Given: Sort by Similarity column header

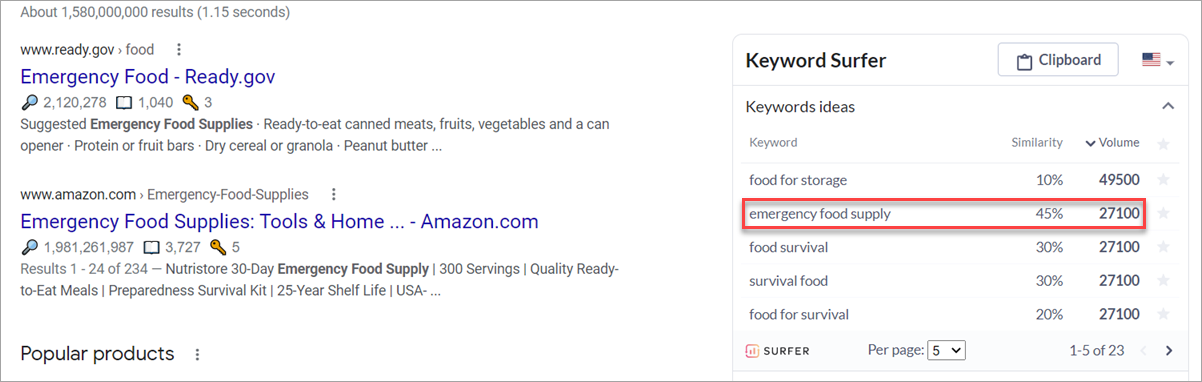Looking at the screenshot, I should pos(1036,143).
